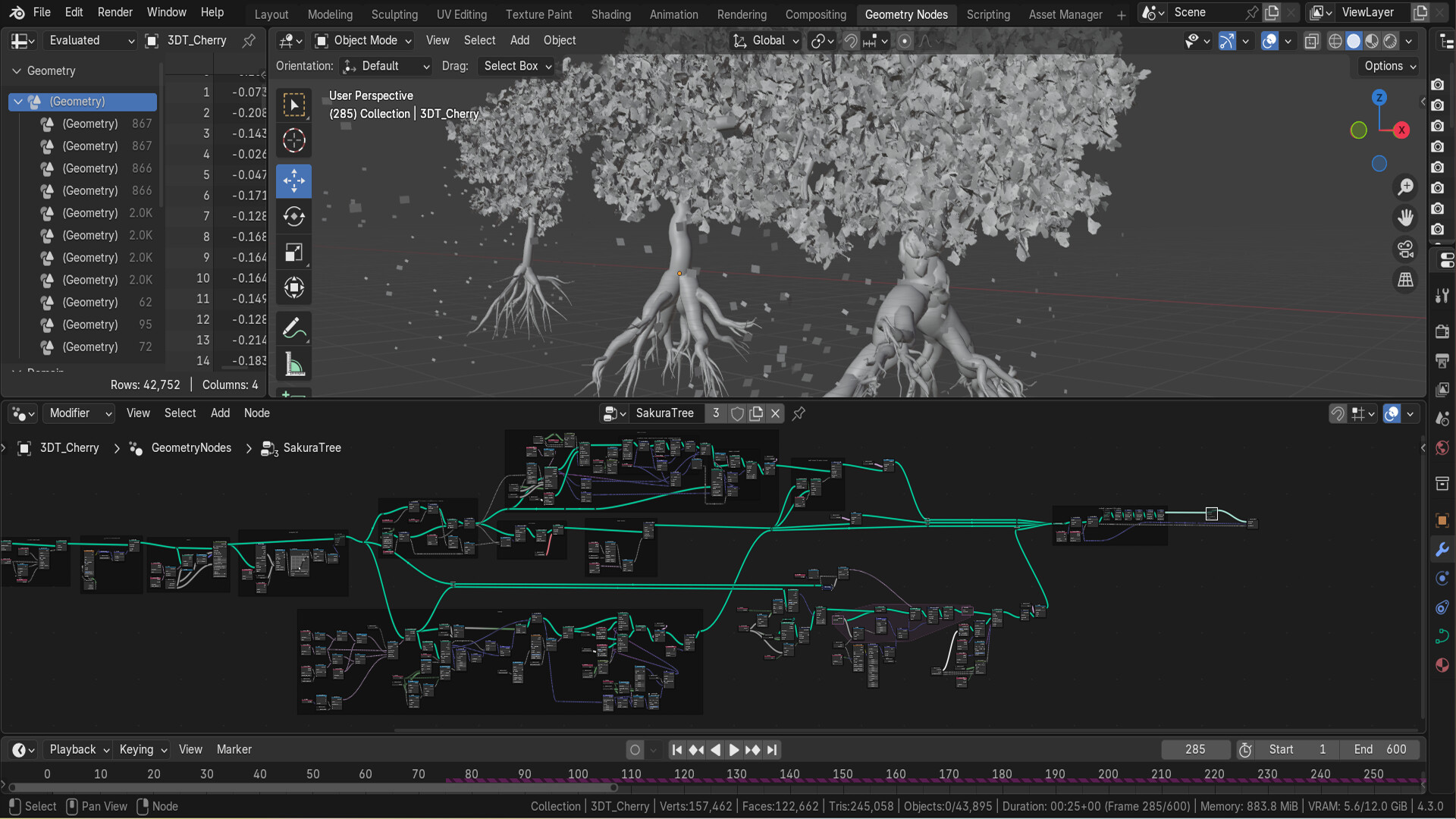
Task: Select the Rotate tool
Action: point(293,216)
